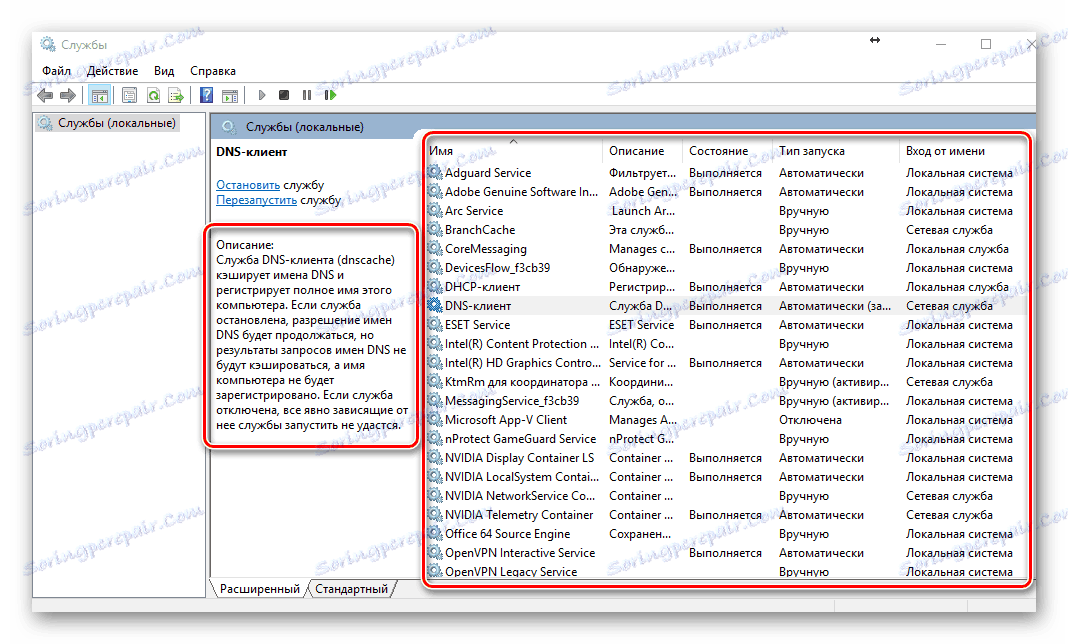Sort by the Имя column header

(x=515, y=151)
